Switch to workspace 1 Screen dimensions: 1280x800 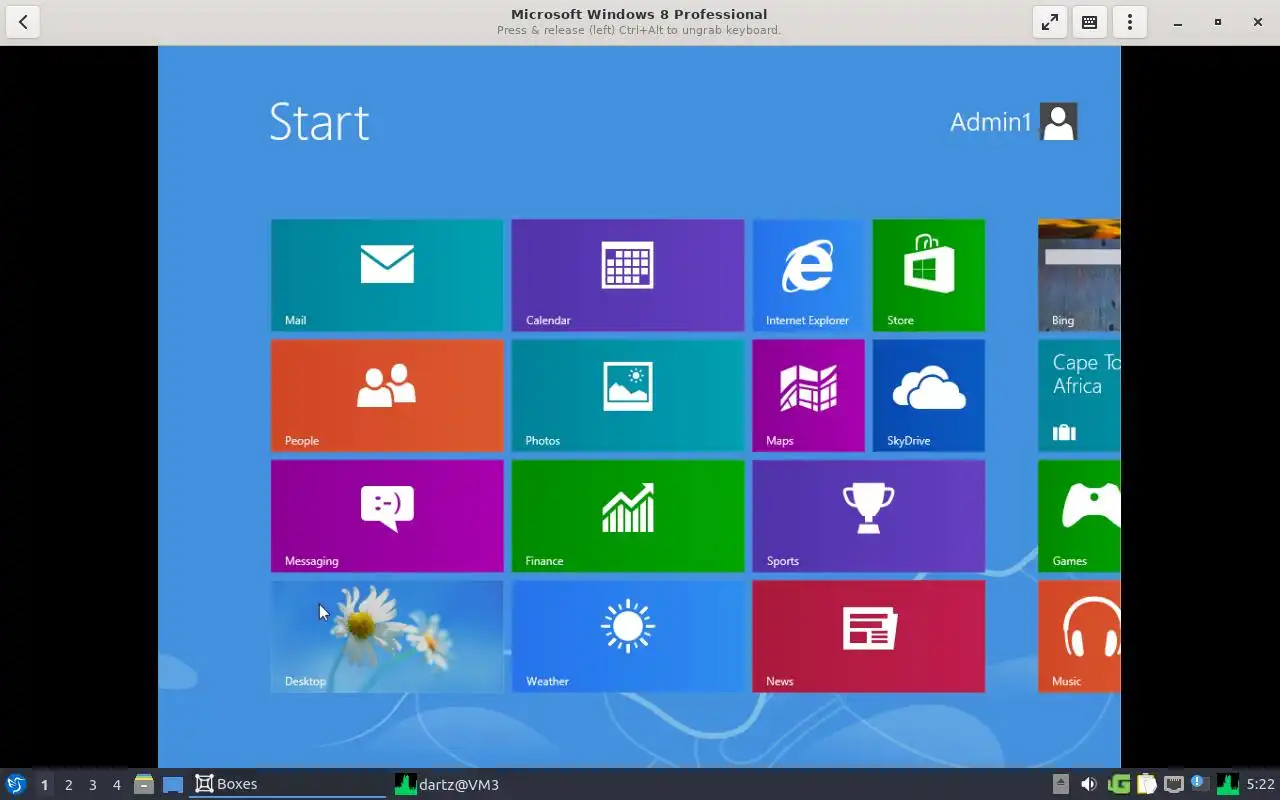click(44, 785)
